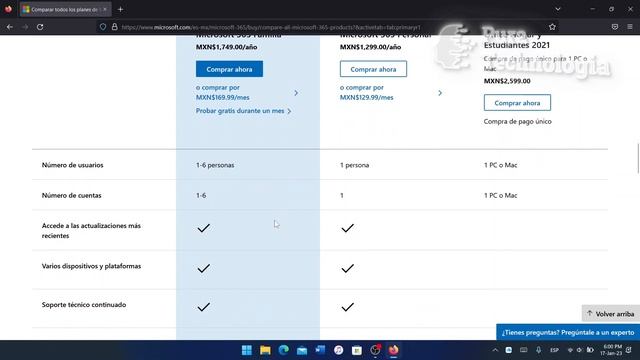Screen dimensions: 640x360
Task: Click 'Accede a las actualizaciones más recientes' label
Action: tap(91, 231)
